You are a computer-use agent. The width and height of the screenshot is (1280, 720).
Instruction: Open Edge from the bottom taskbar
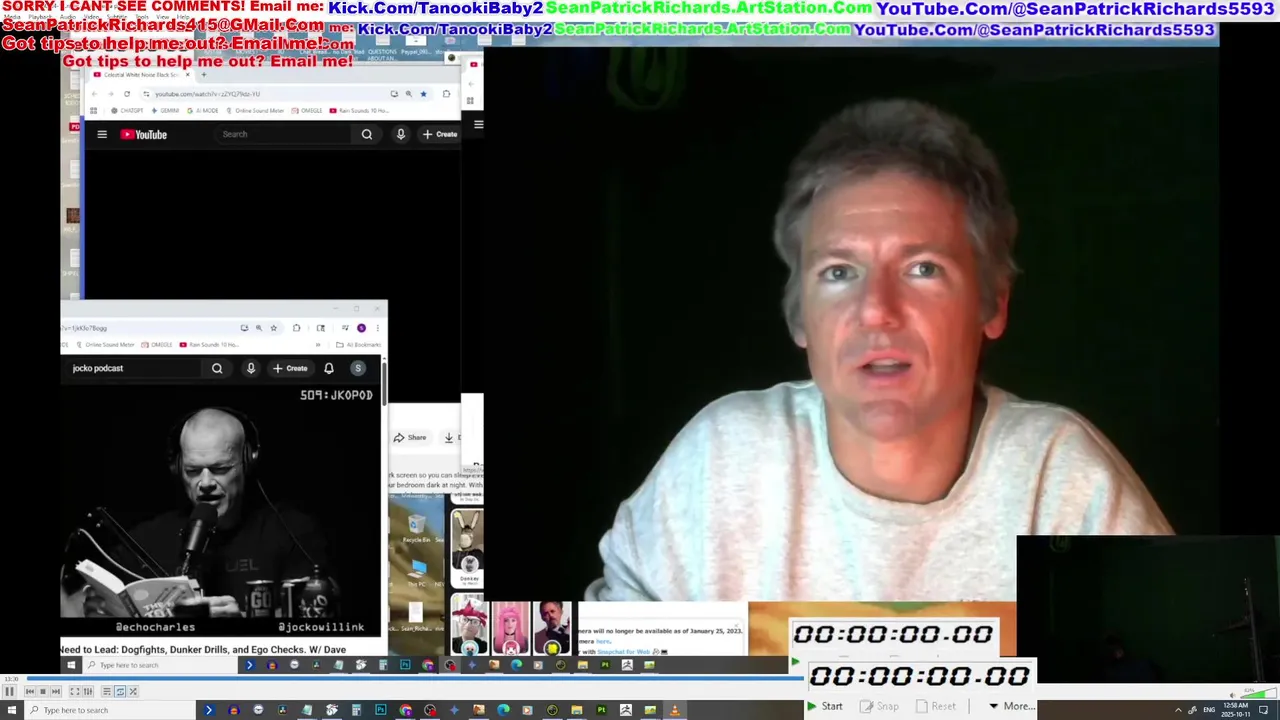[503, 710]
